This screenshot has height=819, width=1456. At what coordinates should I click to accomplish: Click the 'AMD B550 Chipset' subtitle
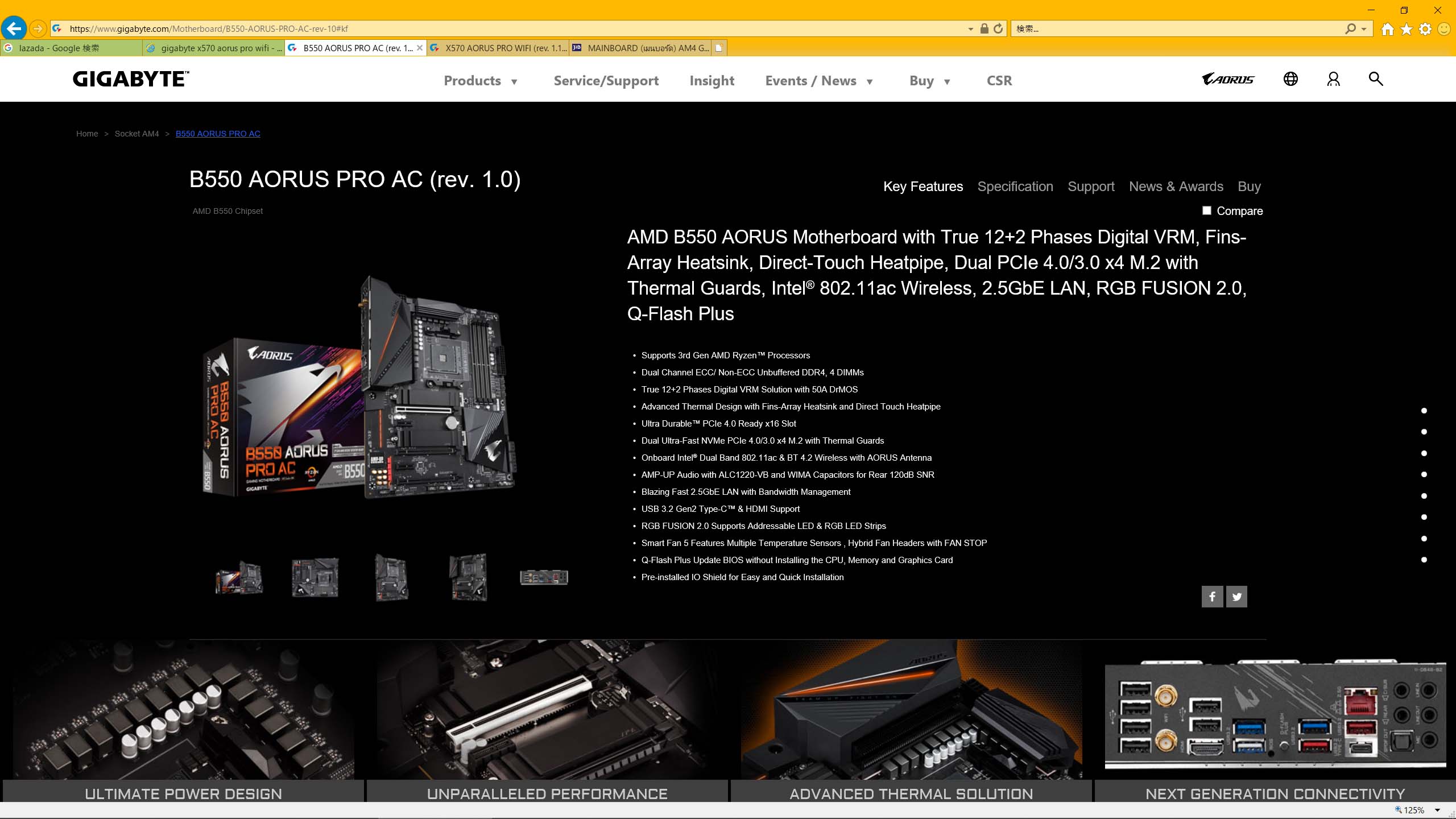pyautogui.click(x=227, y=211)
